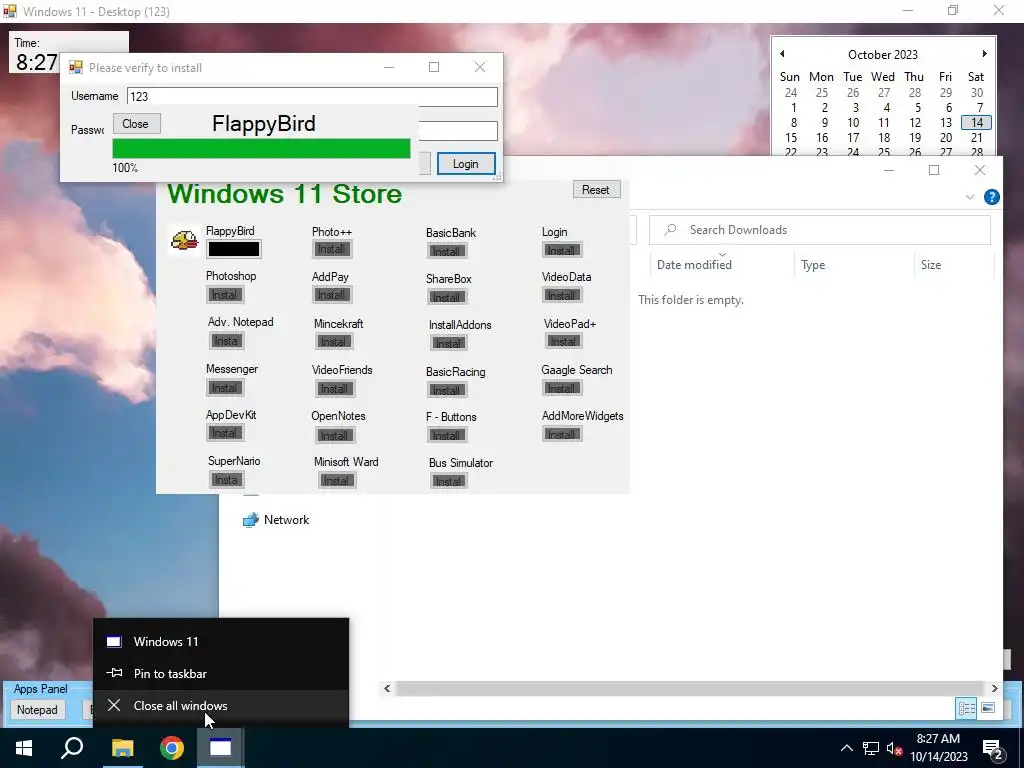Click the green FlappyBird progress bar
This screenshot has width=1024, height=768.
(x=261, y=148)
